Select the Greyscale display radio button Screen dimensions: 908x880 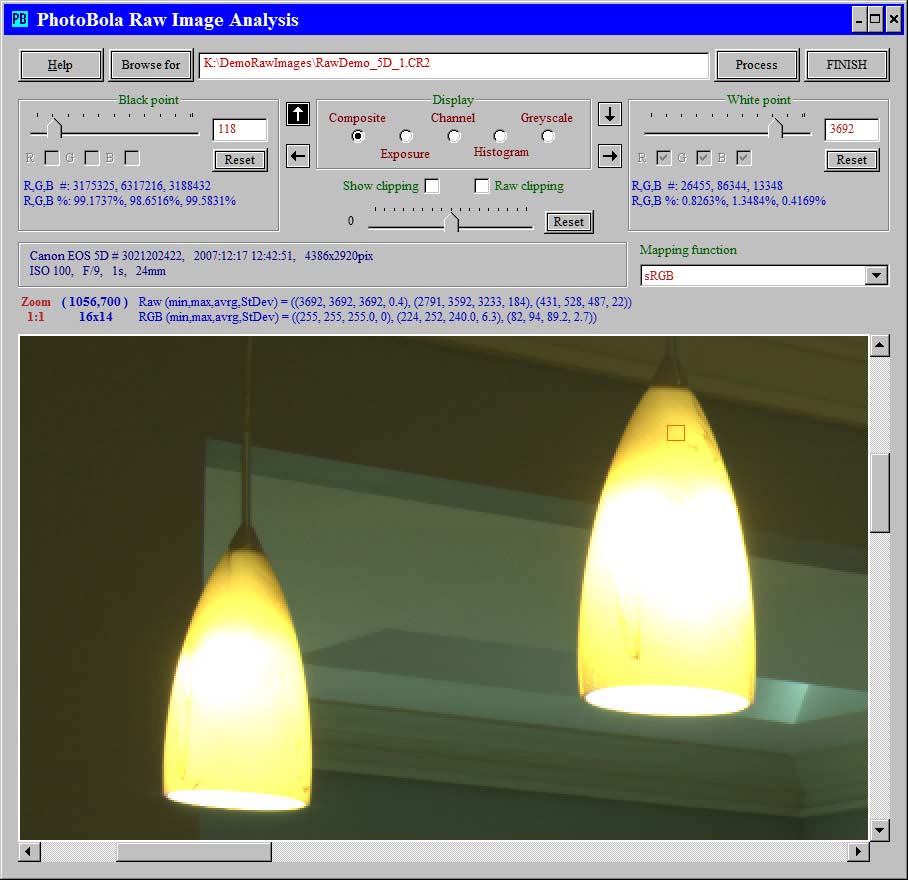(548, 136)
